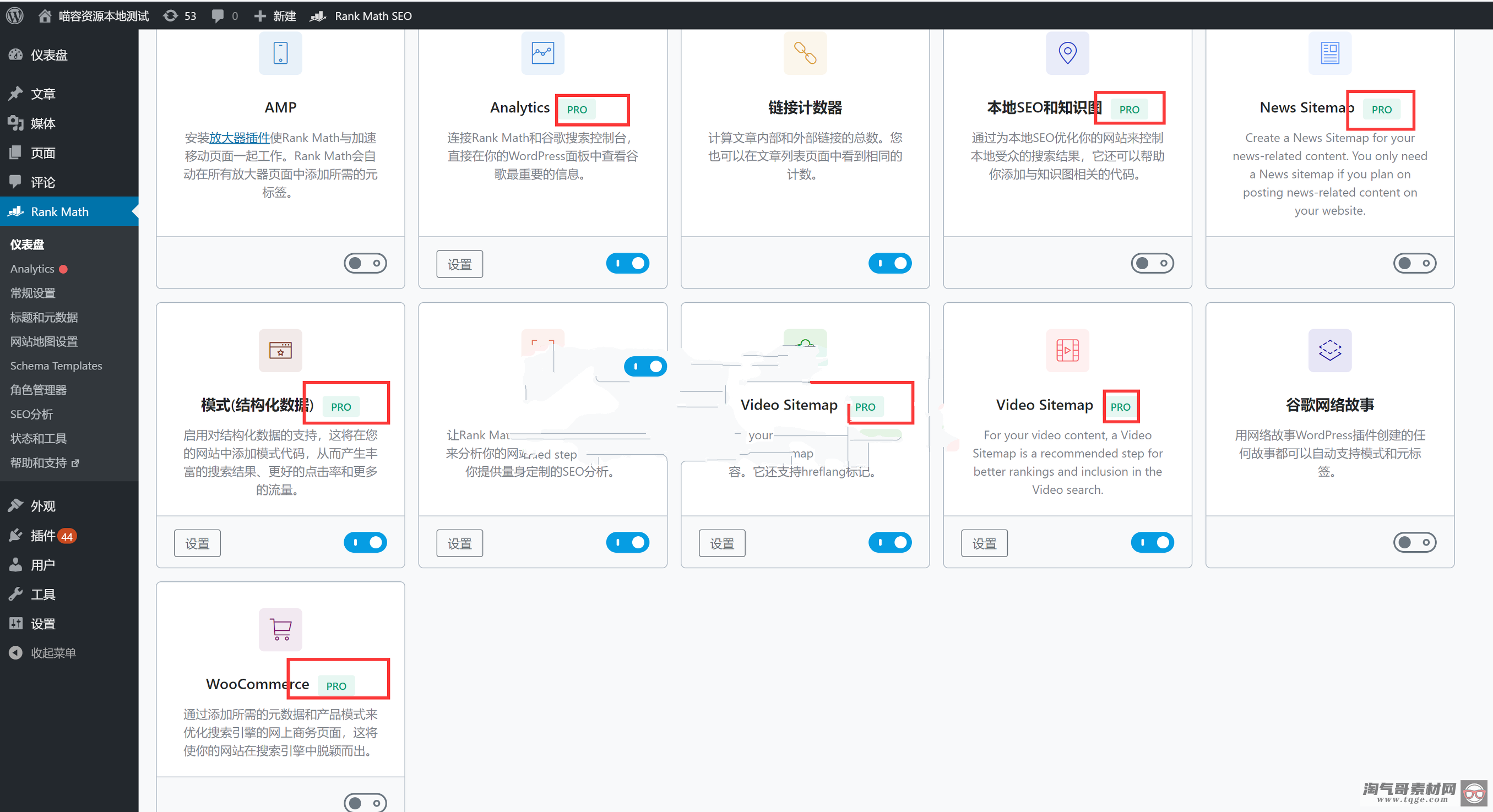The image size is (1493, 812).
Task: Open 状态和工具 submenu item
Action: pos(38,438)
